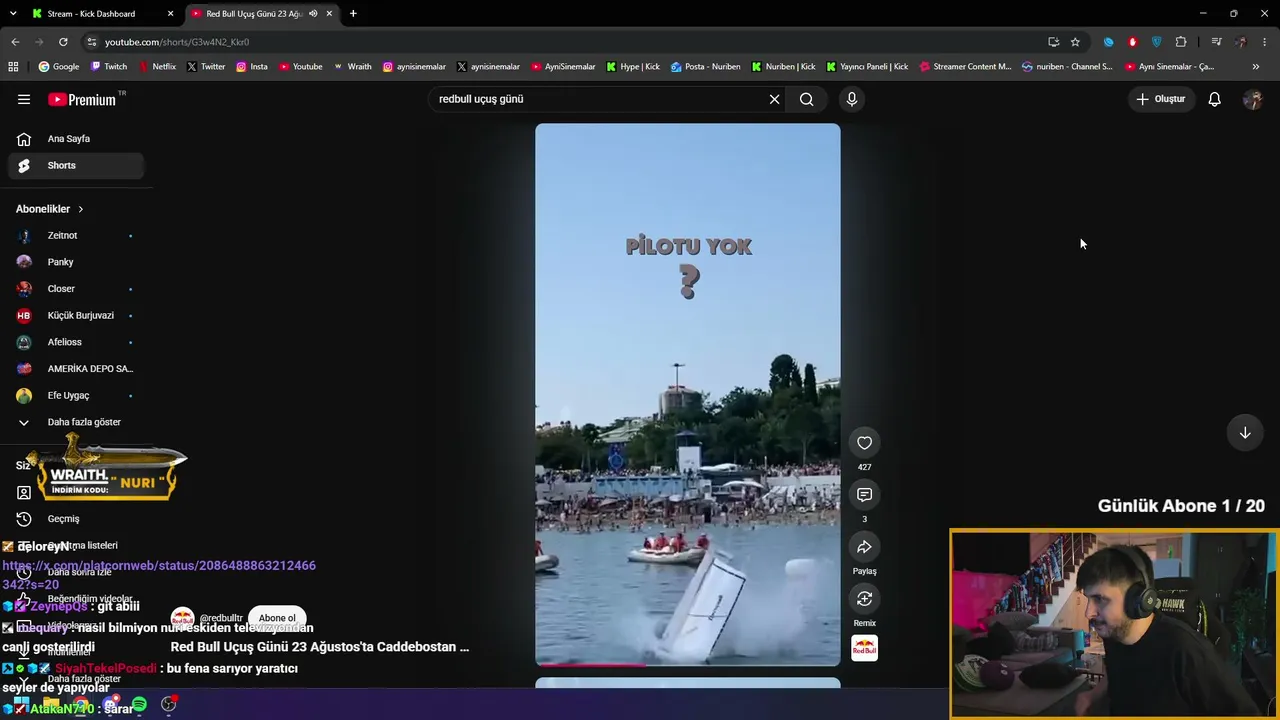Open the Insta bookmark
Image resolution: width=1280 pixels, height=720 pixels.
pos(252,67)
